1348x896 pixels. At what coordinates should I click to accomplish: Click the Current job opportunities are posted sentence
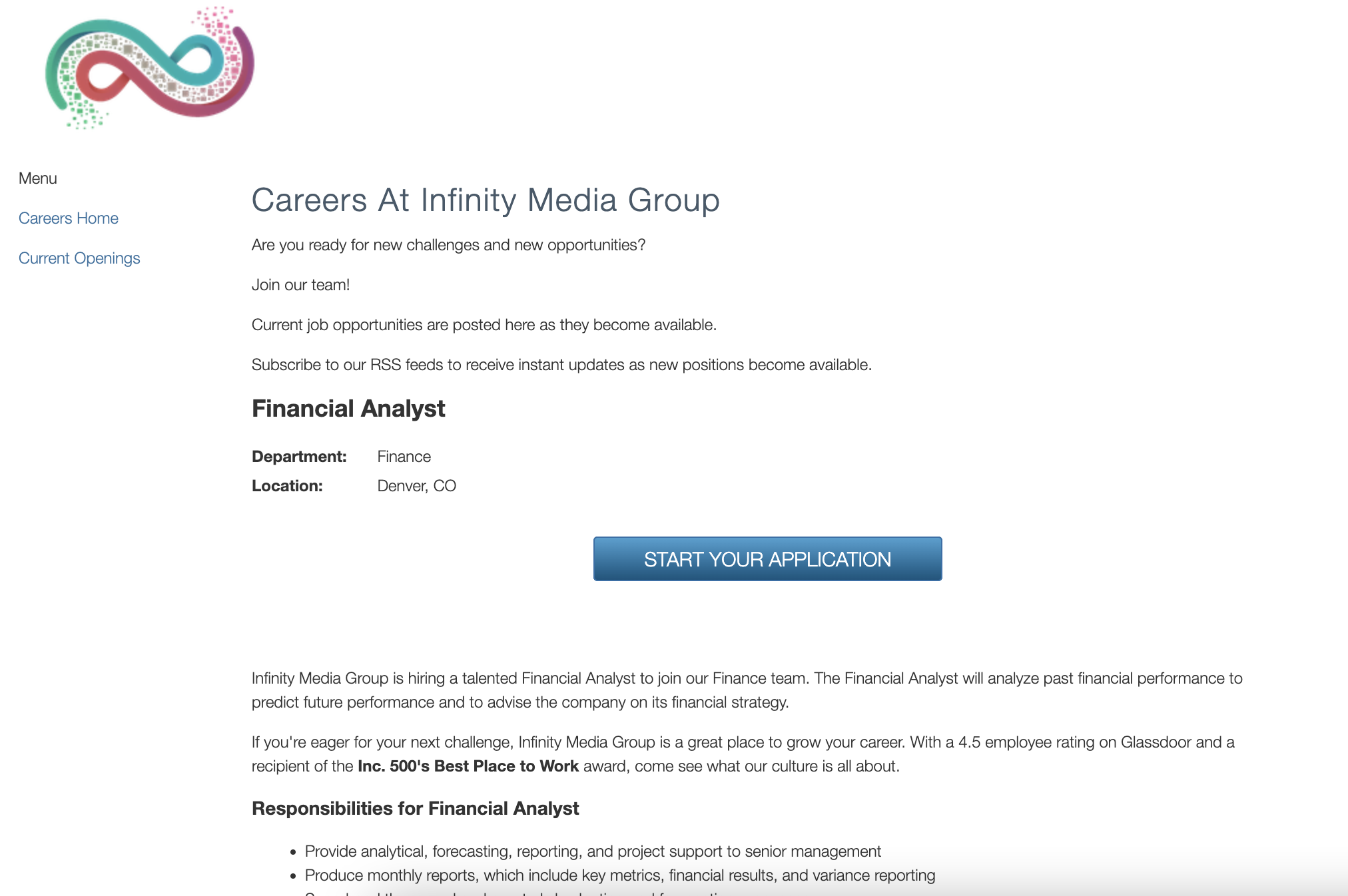click(484, 325)
